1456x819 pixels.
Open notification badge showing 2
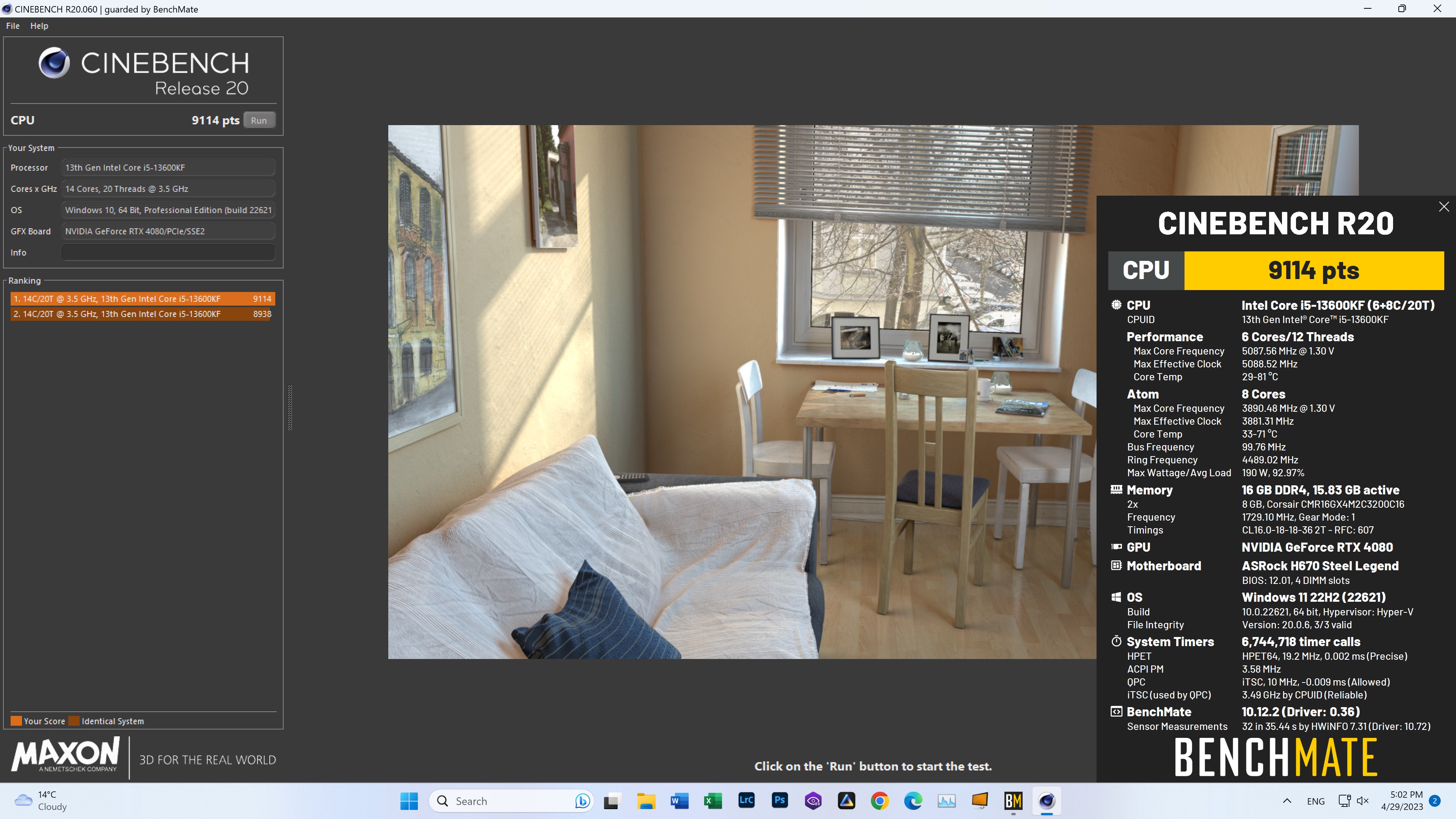pos(1434,800)
